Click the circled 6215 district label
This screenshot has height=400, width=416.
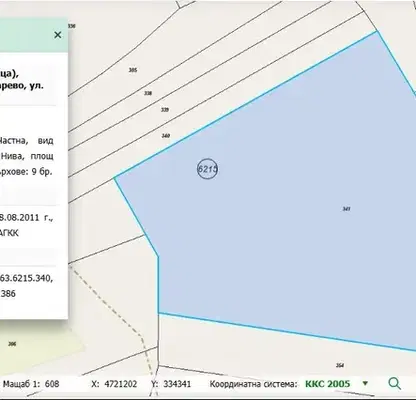(x=207, y=169)
